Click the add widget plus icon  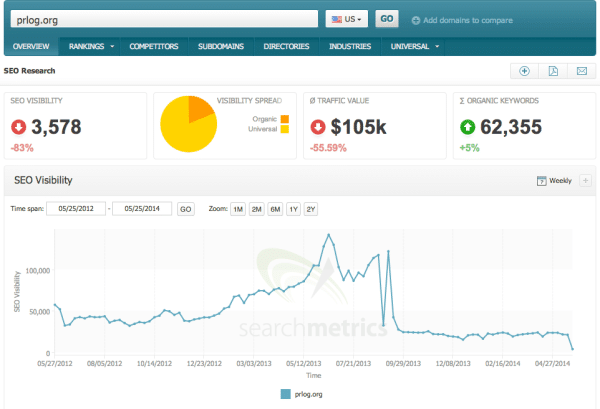tap(524, 71)
